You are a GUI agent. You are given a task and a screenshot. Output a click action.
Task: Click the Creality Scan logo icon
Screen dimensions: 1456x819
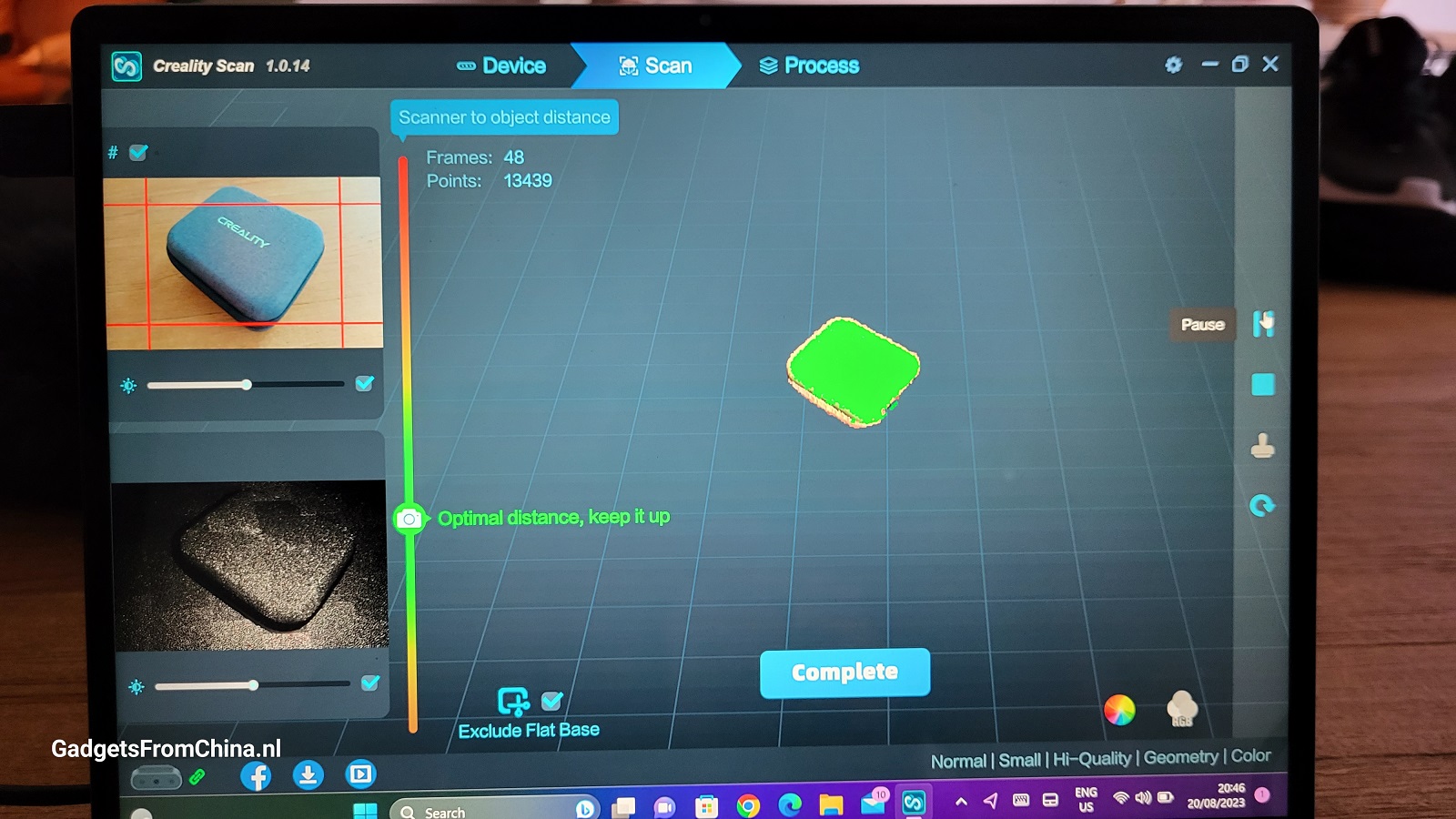point(126,66)
